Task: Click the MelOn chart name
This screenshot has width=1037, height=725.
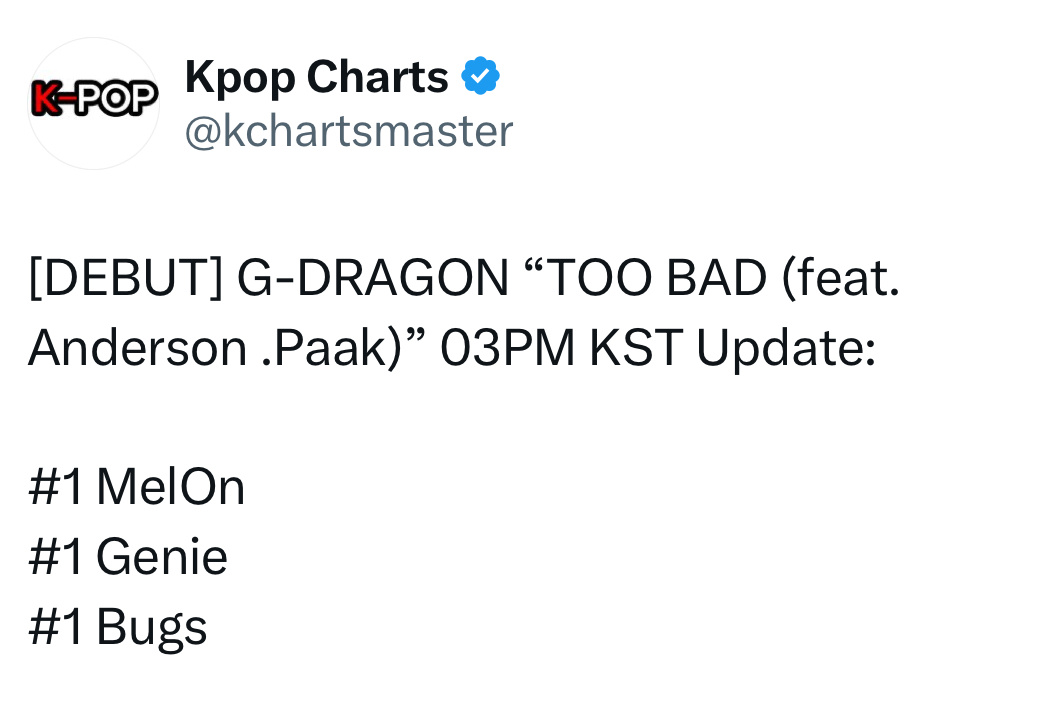Action: (171, 488)
